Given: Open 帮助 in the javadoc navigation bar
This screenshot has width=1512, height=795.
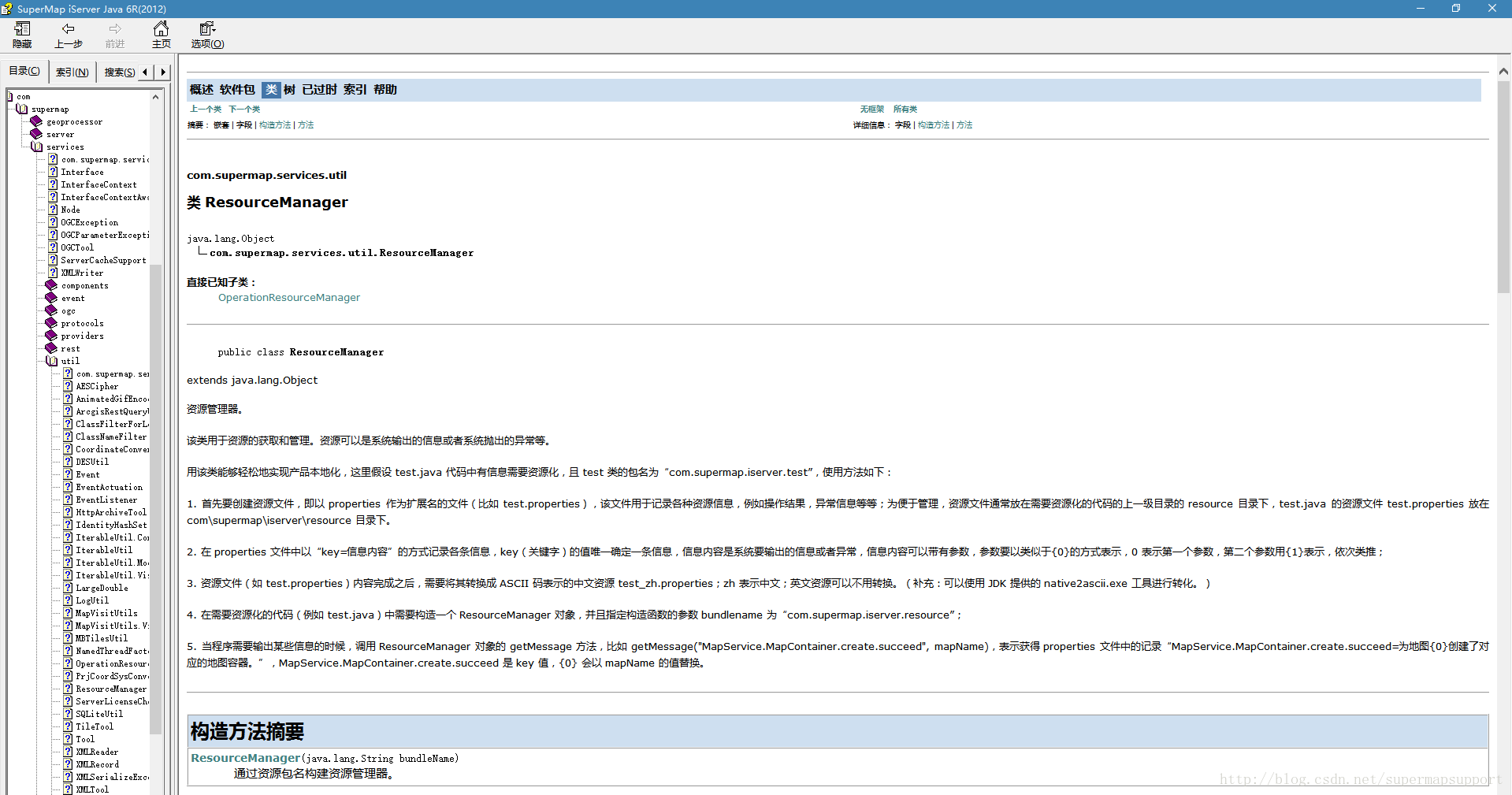Looking at the screenshot, I should [x=385, y=90].
